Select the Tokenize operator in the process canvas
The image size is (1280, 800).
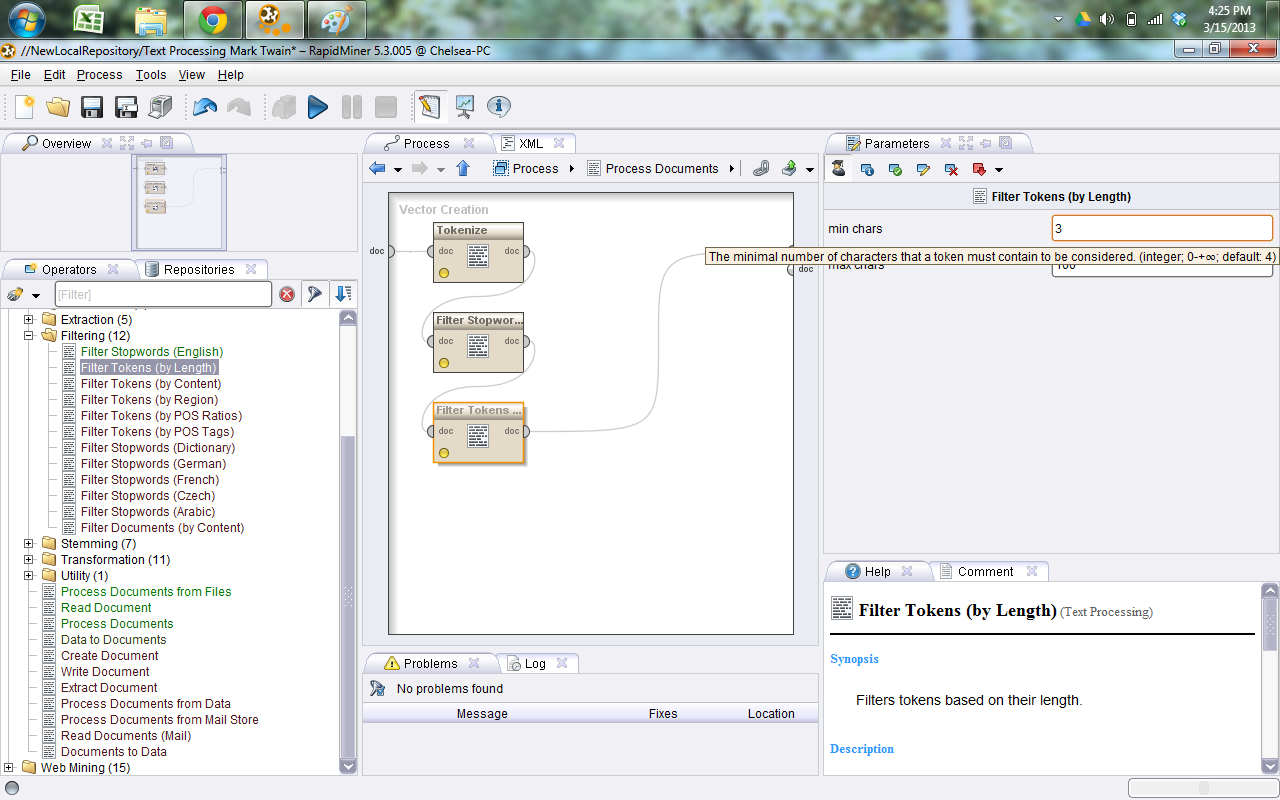click(478, 252)
